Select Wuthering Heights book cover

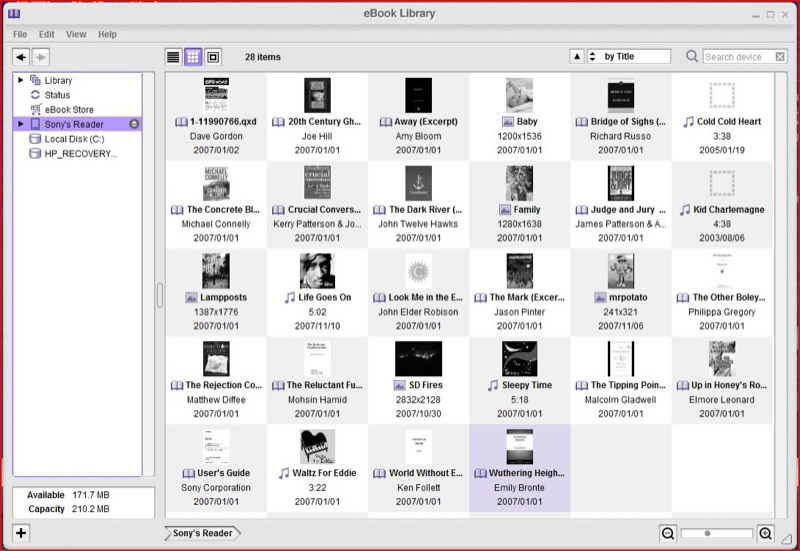[x=519, y=446]
